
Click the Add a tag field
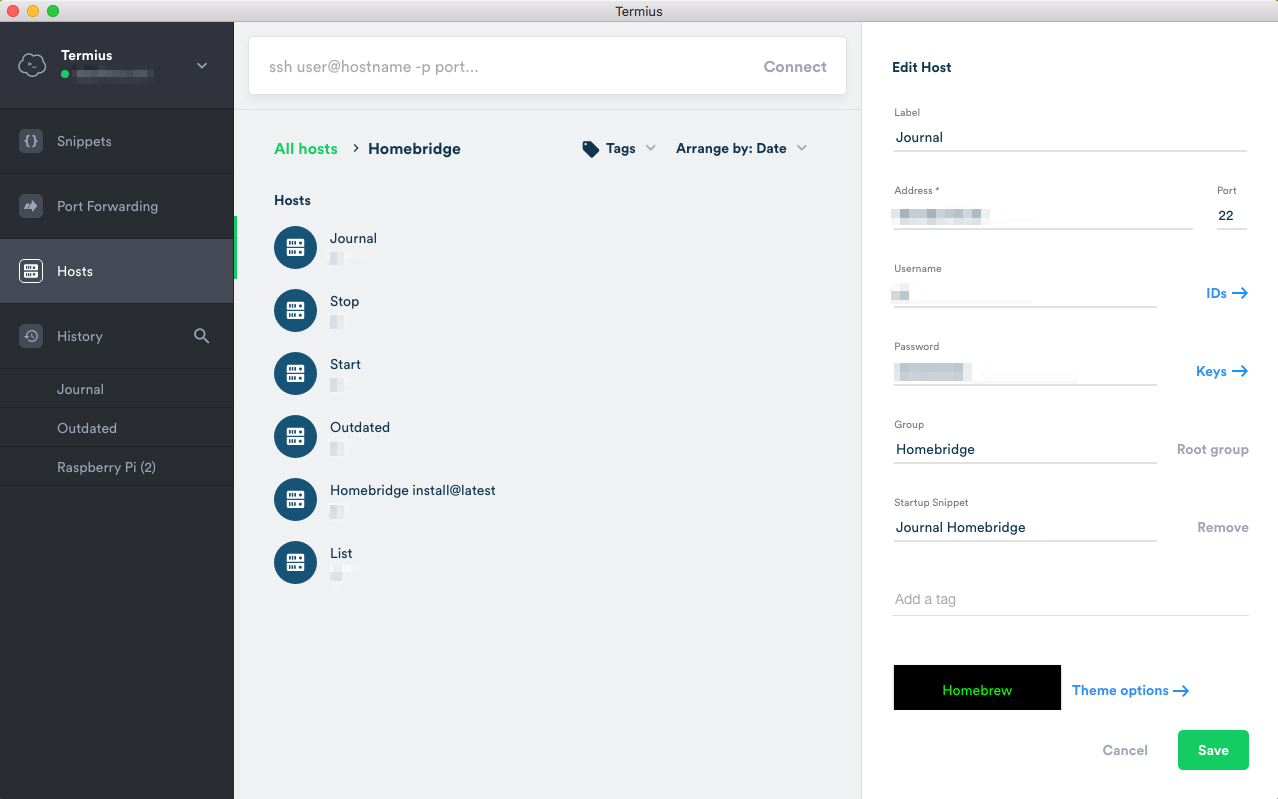pyautogui.click(x=1069, y=599)
